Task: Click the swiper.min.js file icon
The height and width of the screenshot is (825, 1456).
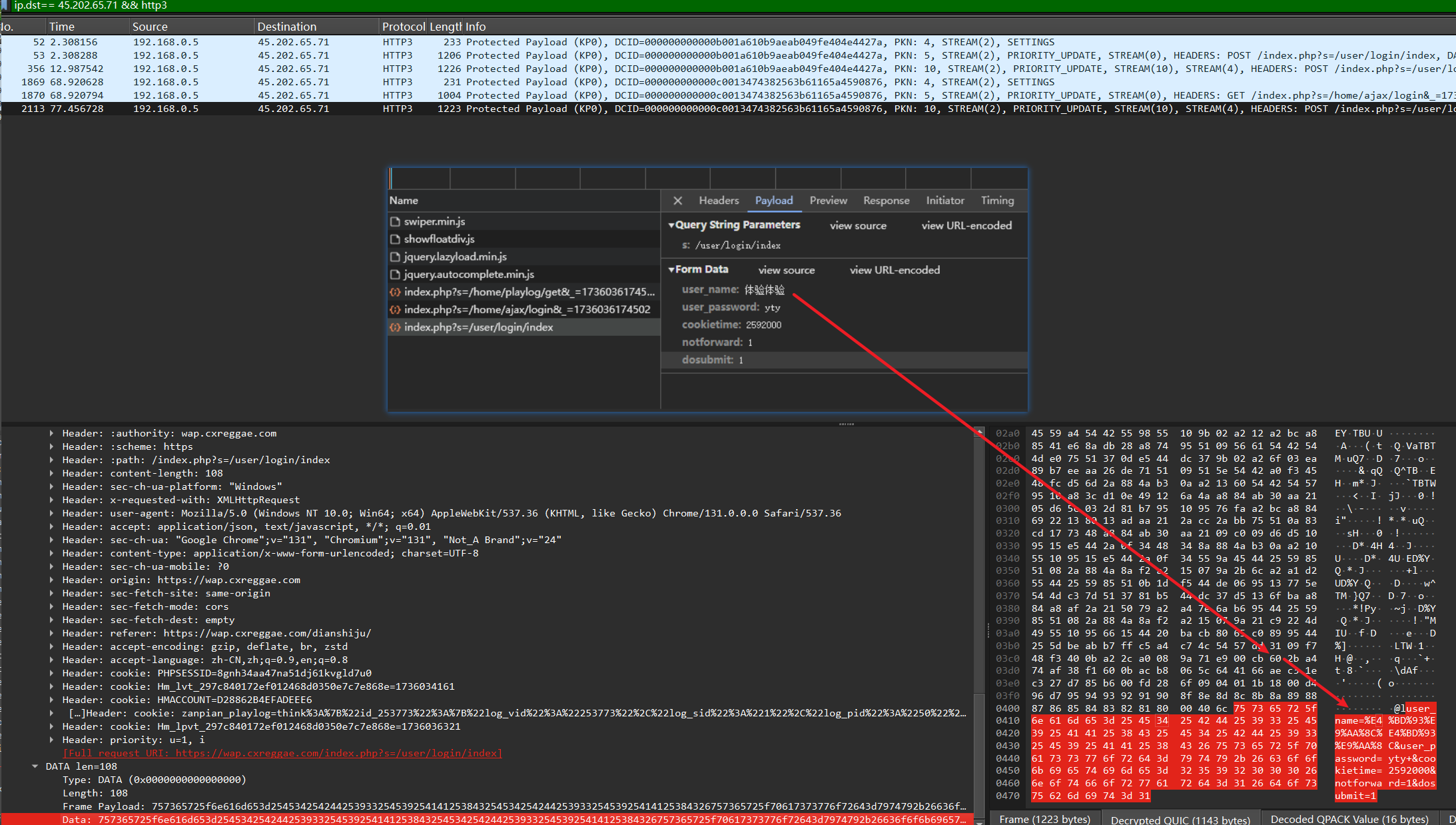Action: 395,221
